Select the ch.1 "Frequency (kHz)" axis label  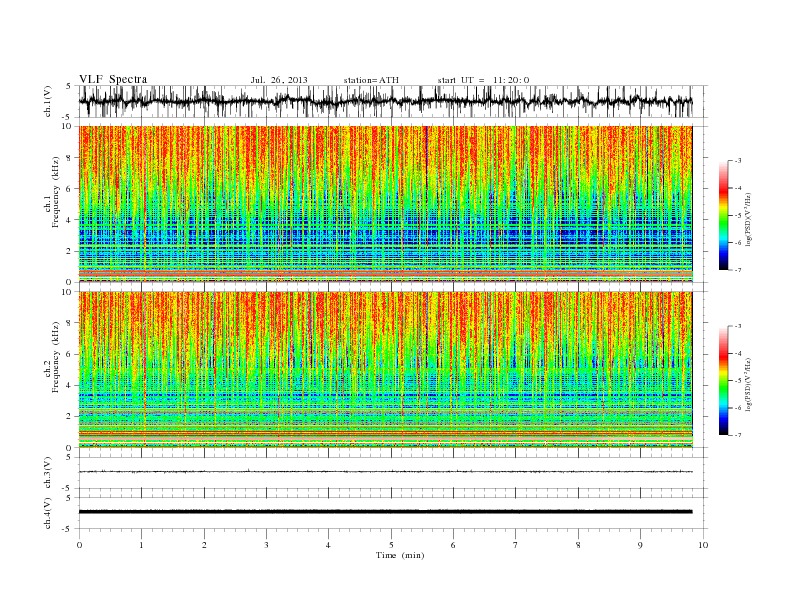(56, 192)
